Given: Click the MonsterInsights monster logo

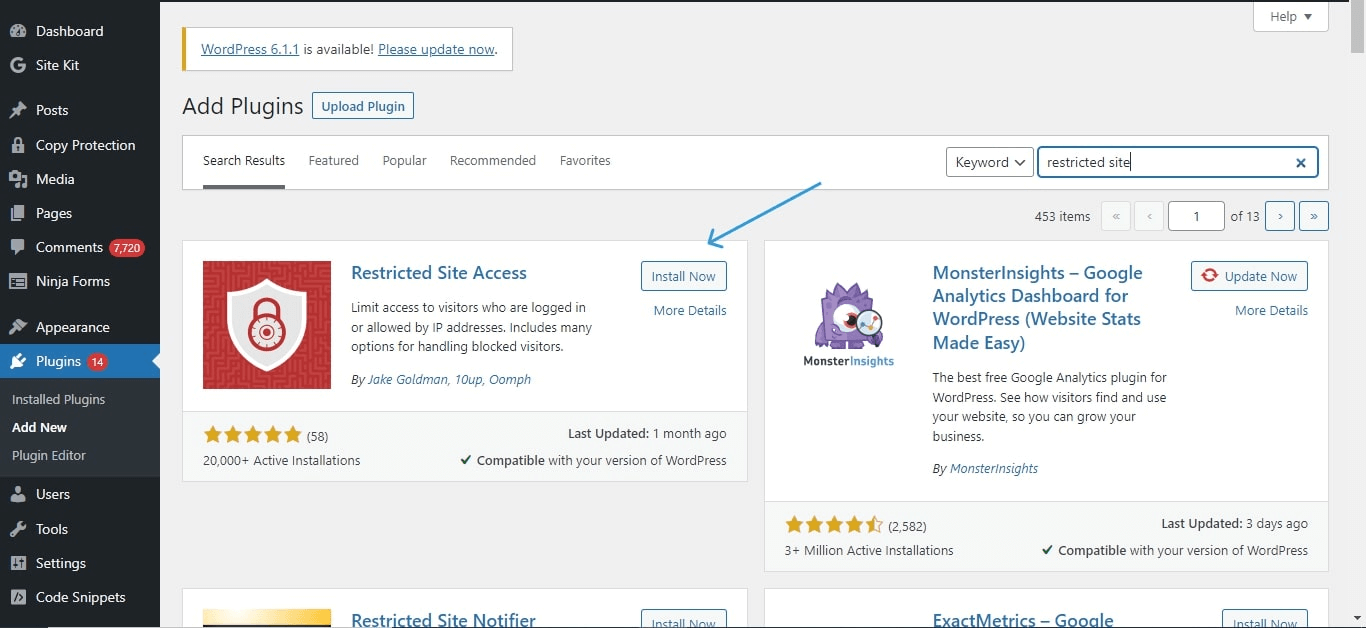Looking at the screenshot, I should pos(848,325).
